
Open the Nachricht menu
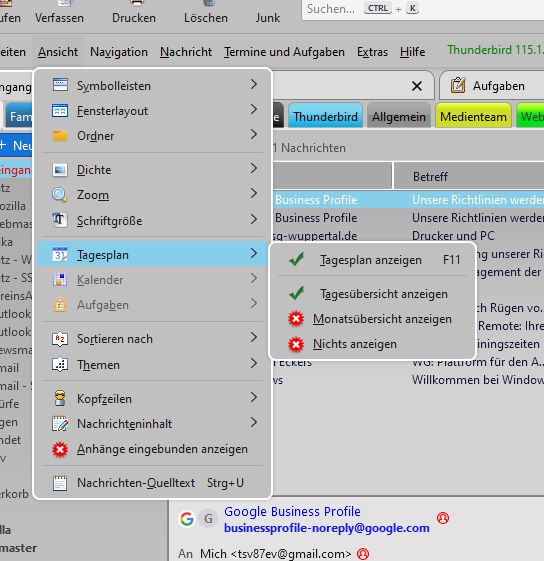(x=186, y=52)
